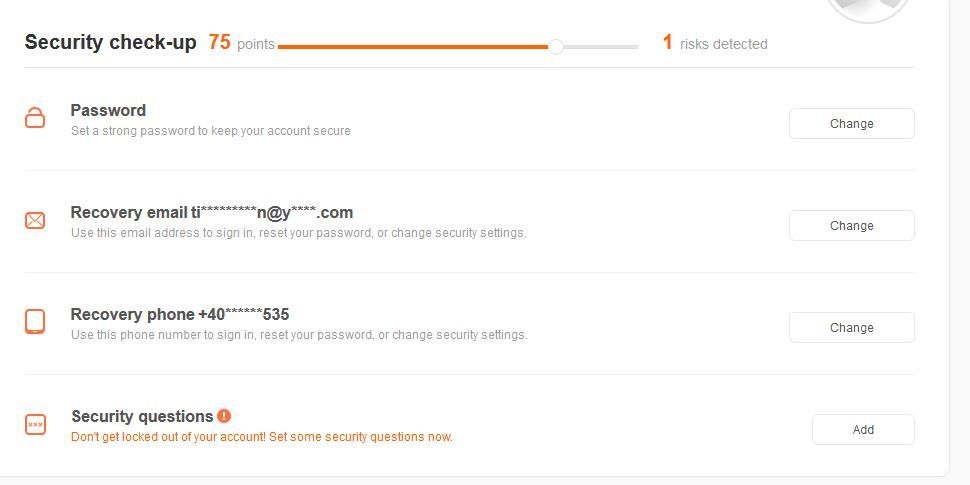Click the security score slider handle
The width and height of the screenshot is (970, 485).
click(x=556, y=46)
